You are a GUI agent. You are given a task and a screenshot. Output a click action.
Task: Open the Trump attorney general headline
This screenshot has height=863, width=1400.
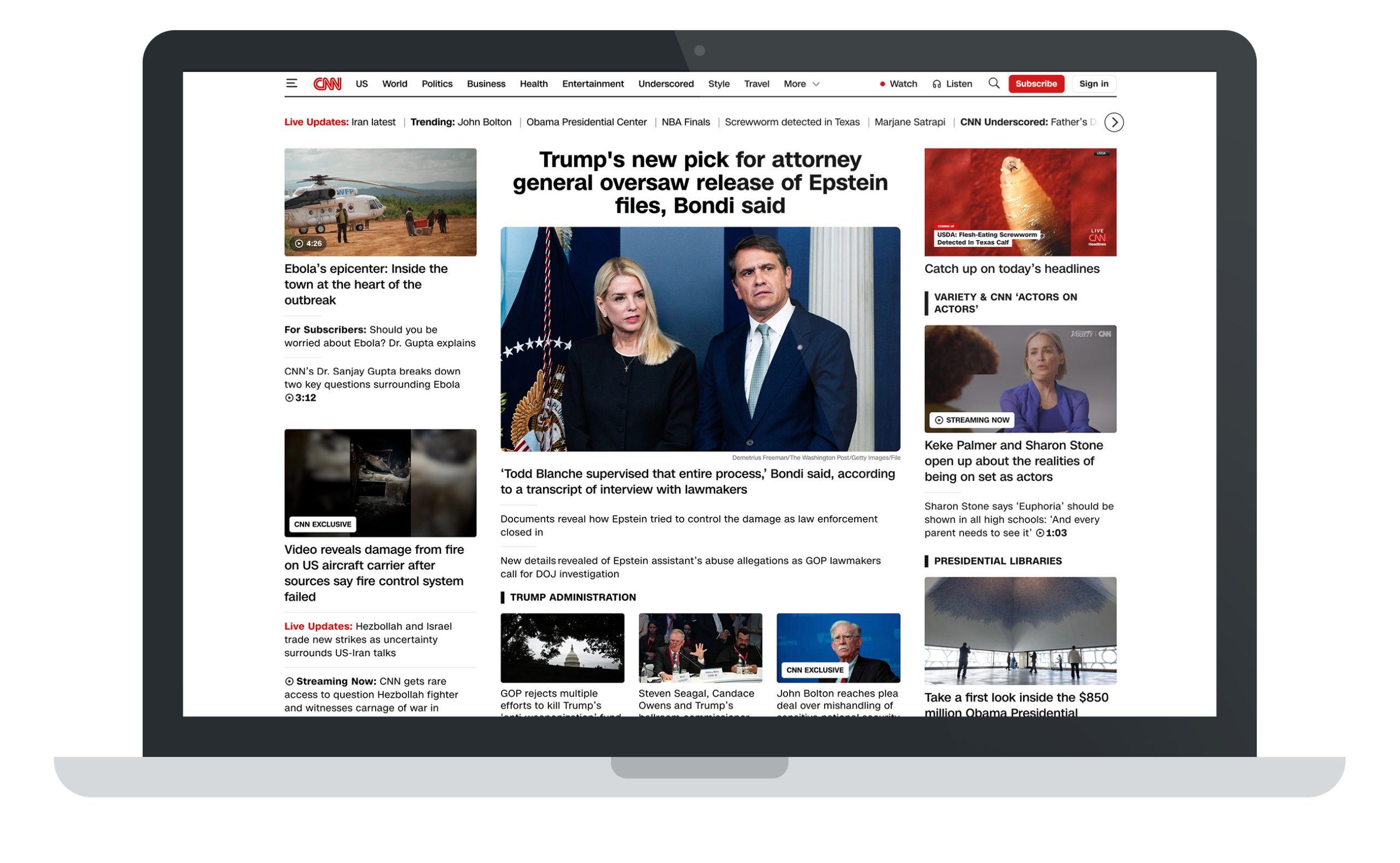click(701, 183)
